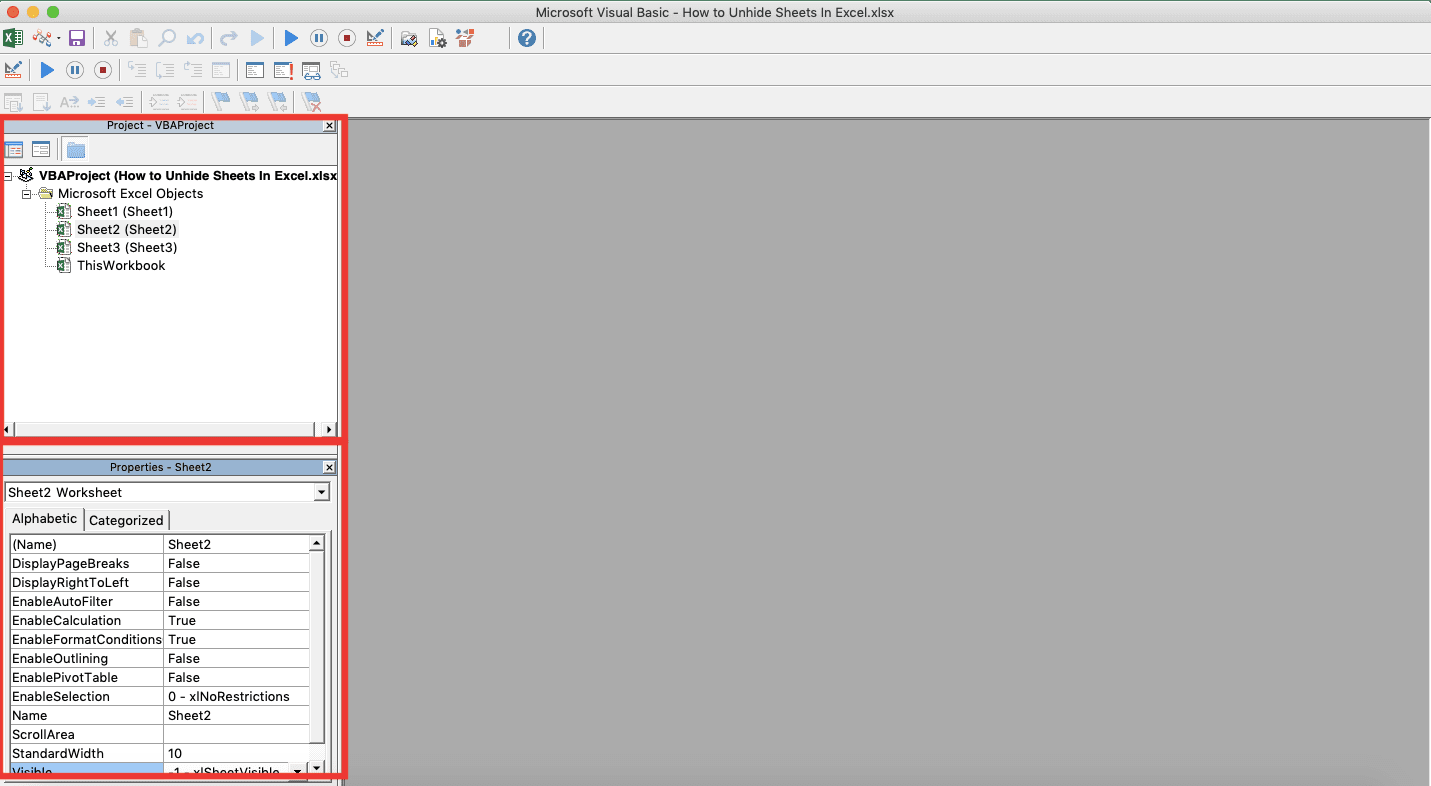This screenshot has width=1431, height=786.
Task: Click the Step Over icon
Action: pos(165,70)
